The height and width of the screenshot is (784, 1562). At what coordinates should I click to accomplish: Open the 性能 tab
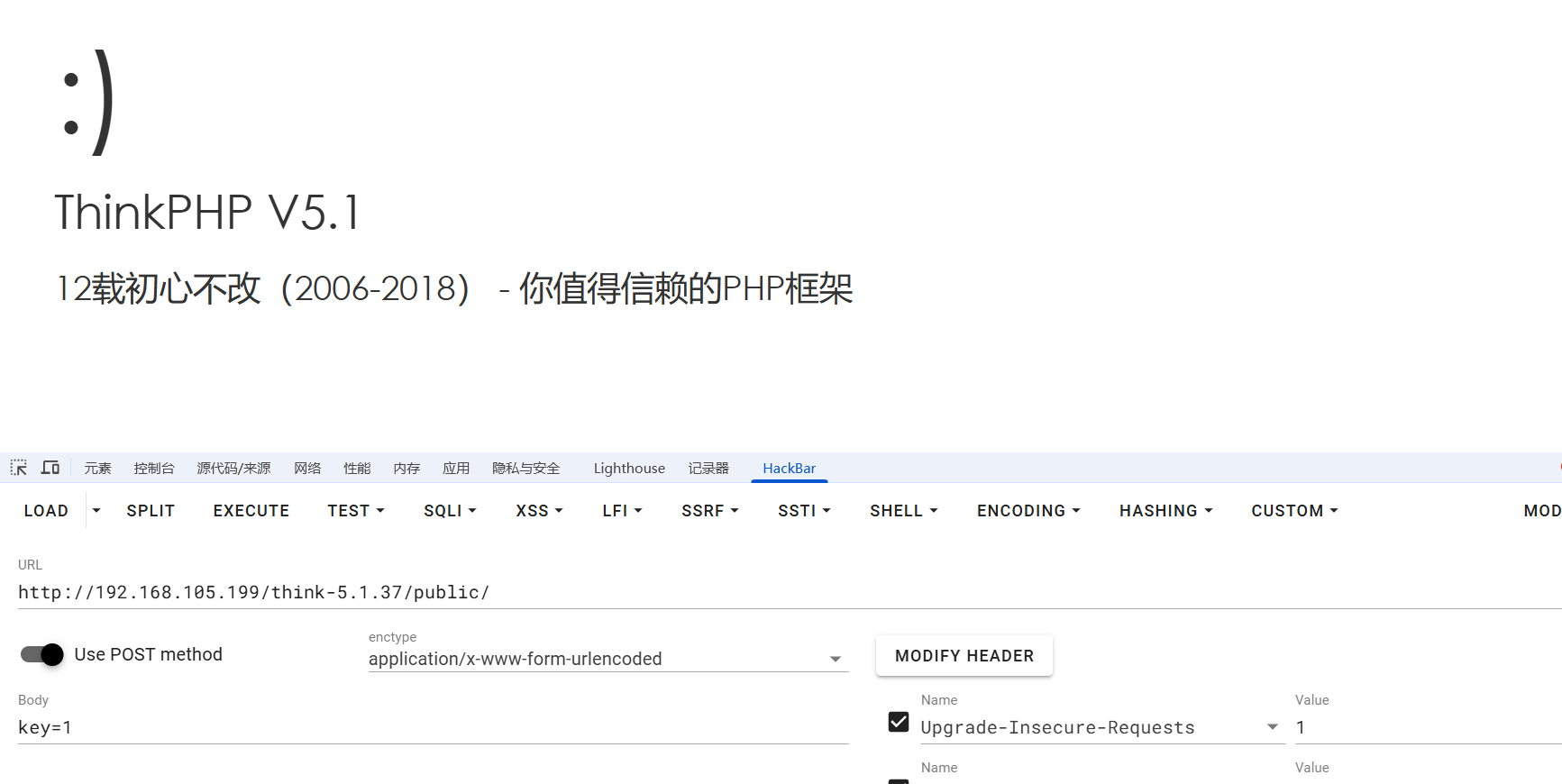(357, 468)
